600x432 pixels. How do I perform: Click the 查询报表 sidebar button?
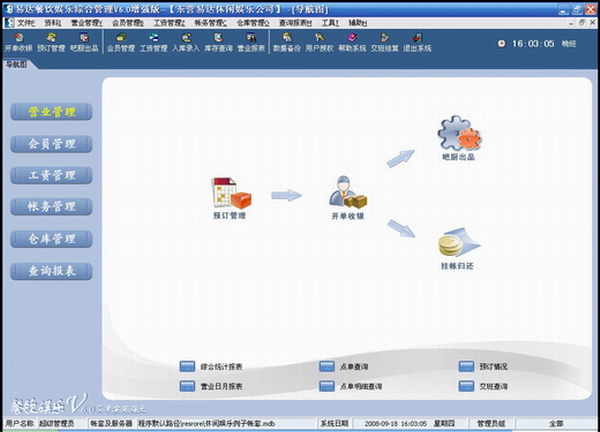click(x=51, y=271)
